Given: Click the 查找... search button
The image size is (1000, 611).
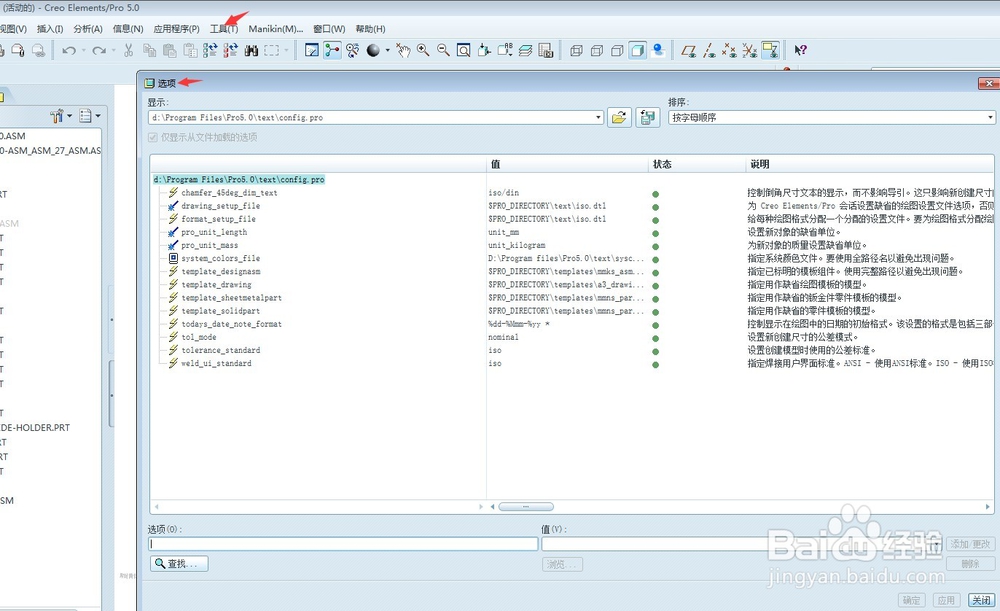Looking at the screenshot, I should pyautogui.click(x=180, y=564).
